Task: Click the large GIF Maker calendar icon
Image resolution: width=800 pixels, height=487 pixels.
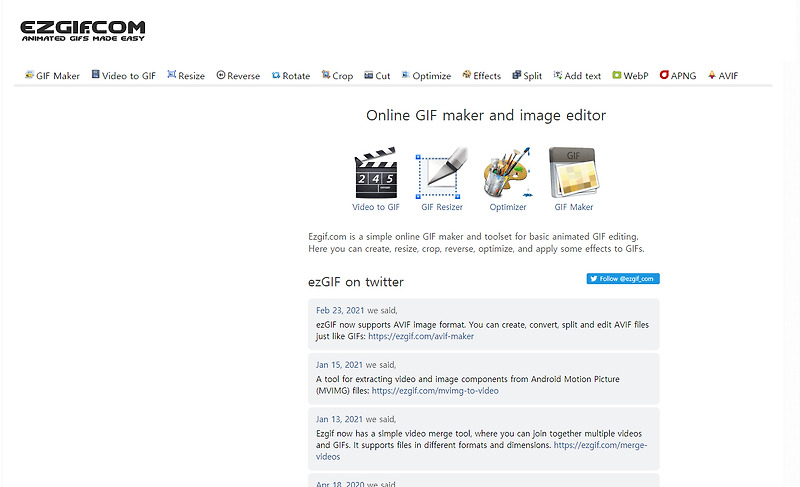Action: (x=573, y=173)
